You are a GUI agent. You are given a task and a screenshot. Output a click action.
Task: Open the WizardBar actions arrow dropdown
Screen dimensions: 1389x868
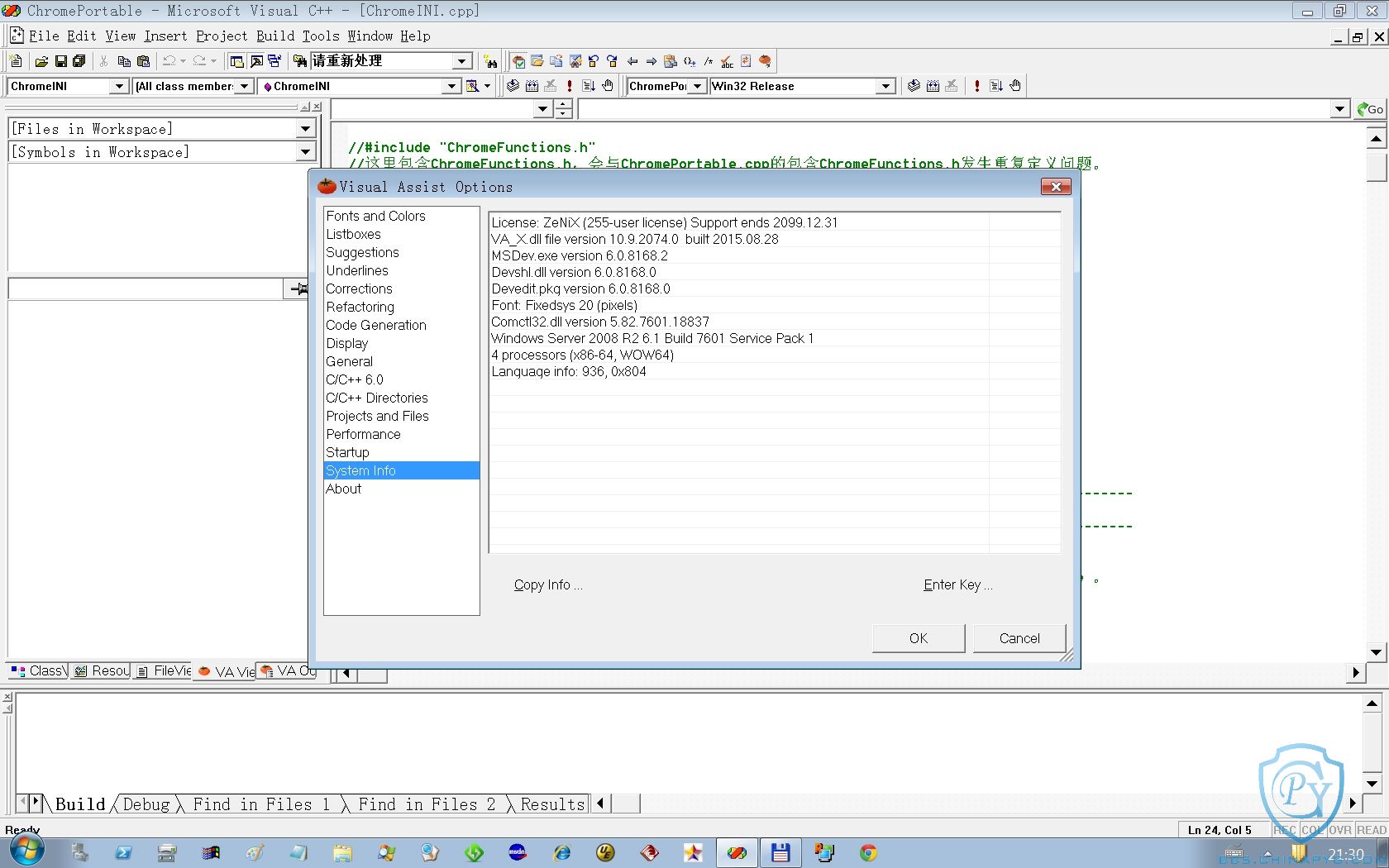487,86
